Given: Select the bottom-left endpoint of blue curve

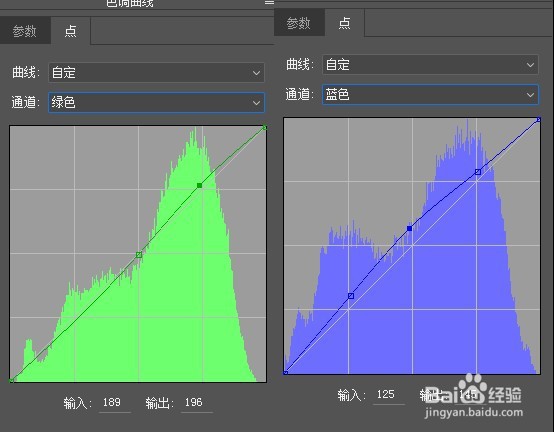Looking at the screenshot, I should (285, 373).
